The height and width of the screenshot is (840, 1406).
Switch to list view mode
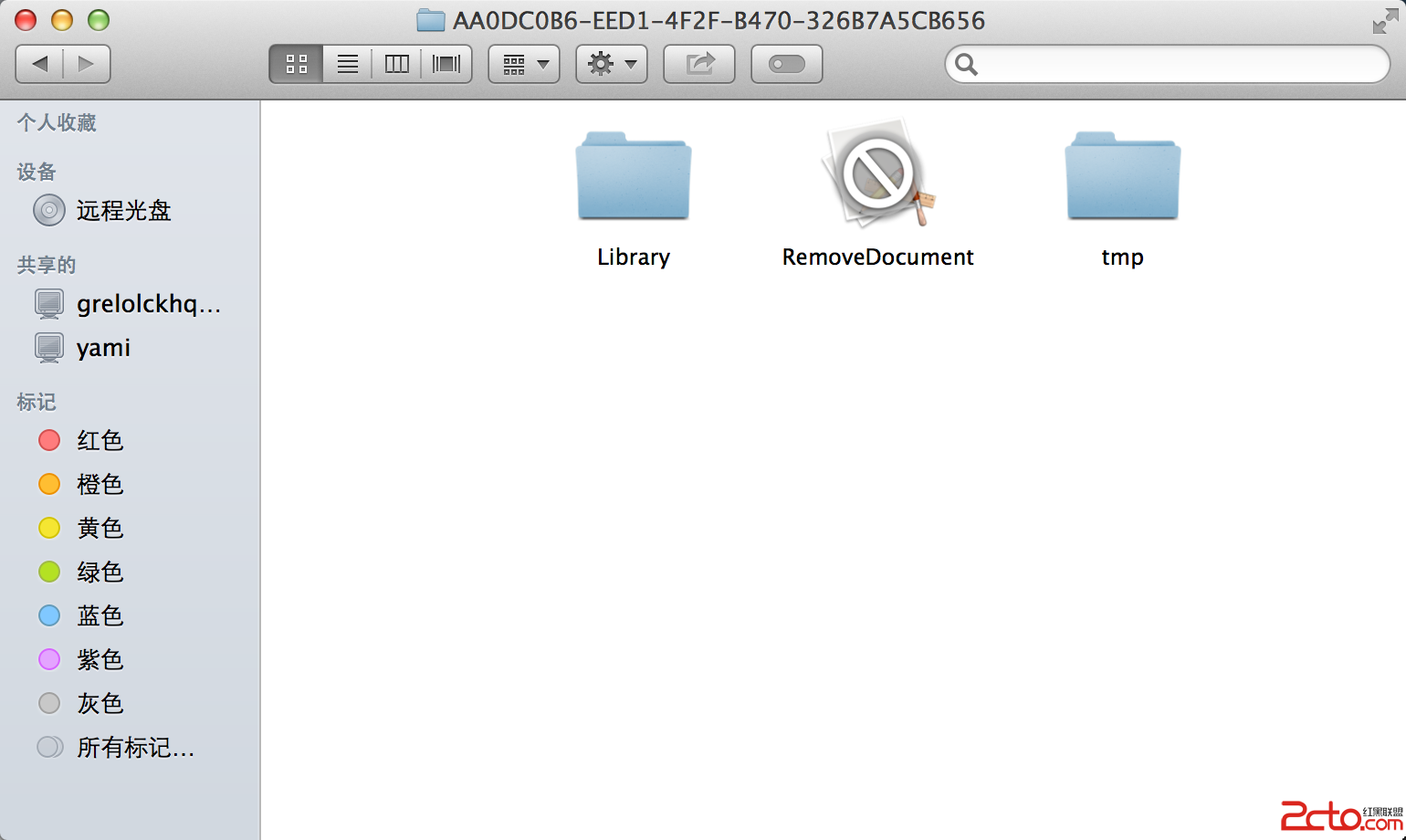pos(348,64)
